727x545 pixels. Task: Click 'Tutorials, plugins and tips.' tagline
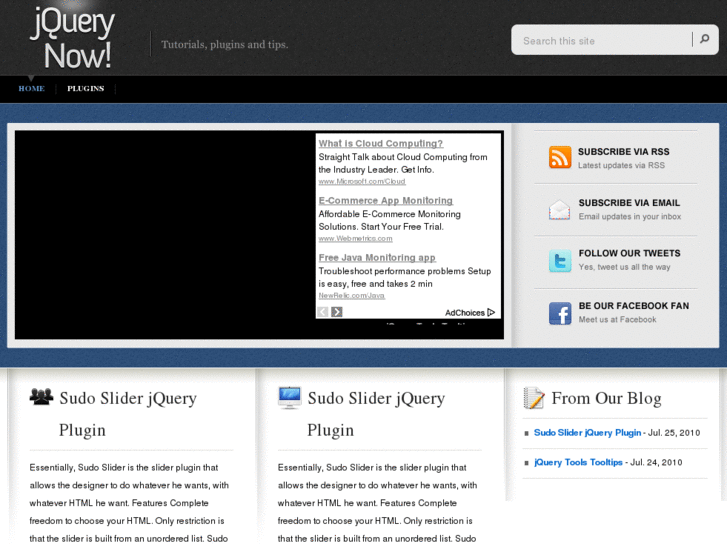pyautogui.click(x=225, y=45)
